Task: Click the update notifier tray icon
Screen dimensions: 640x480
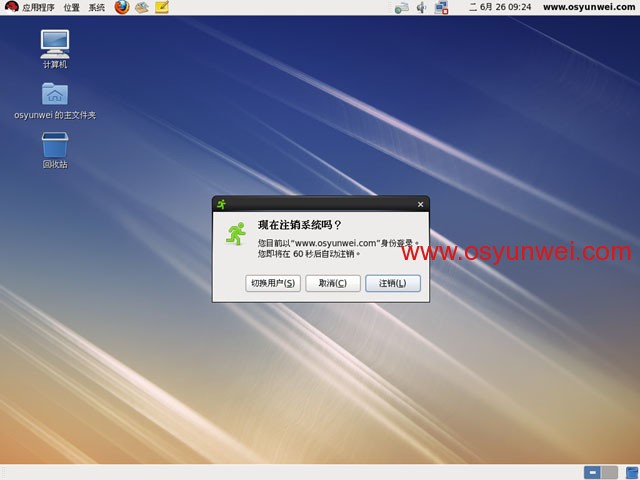Action: click(x=402, y=7)
